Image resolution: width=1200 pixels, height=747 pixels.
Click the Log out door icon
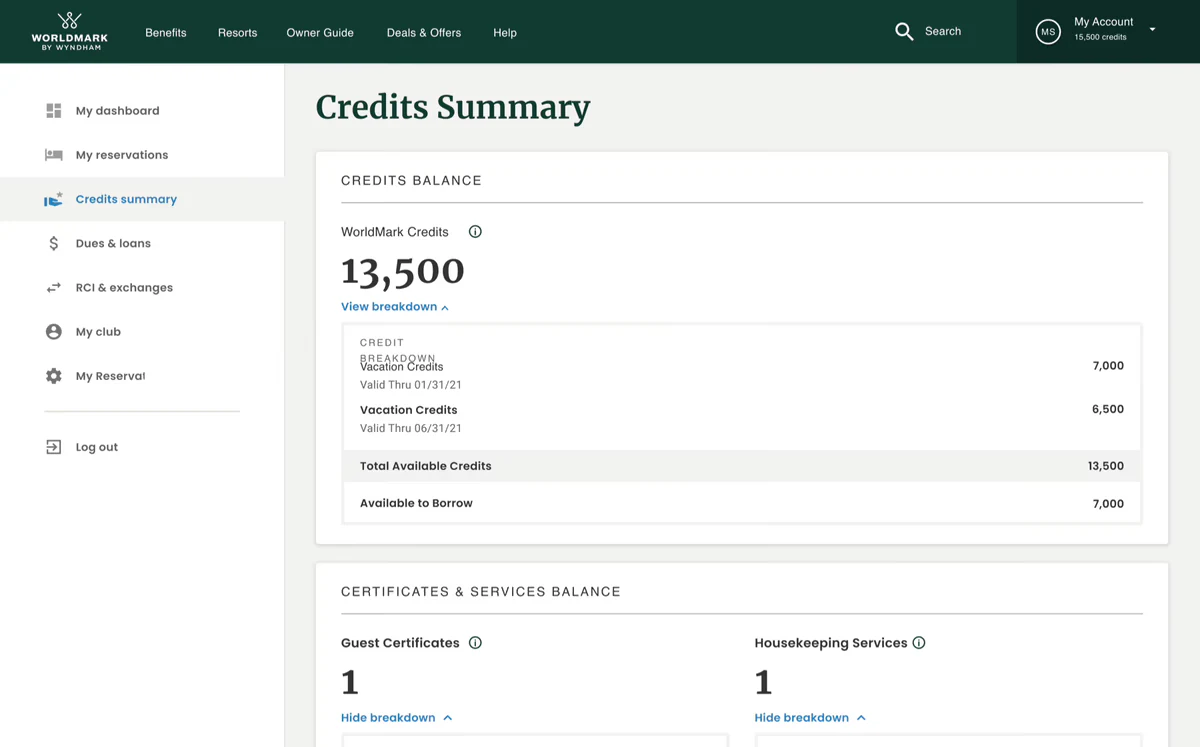(x=54, y=447)
